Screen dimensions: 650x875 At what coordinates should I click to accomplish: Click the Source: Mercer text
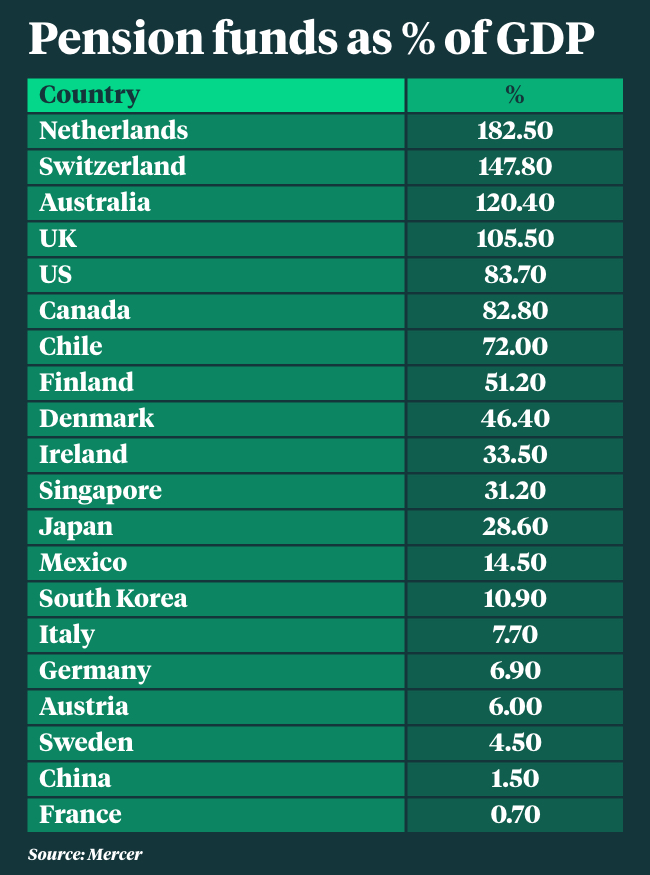coord(85,854)
